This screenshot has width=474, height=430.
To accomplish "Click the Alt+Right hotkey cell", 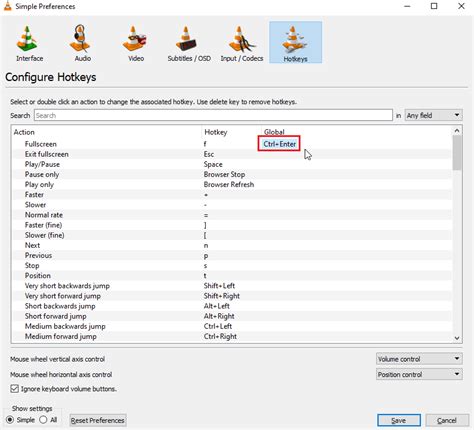I will pos(219,316).
